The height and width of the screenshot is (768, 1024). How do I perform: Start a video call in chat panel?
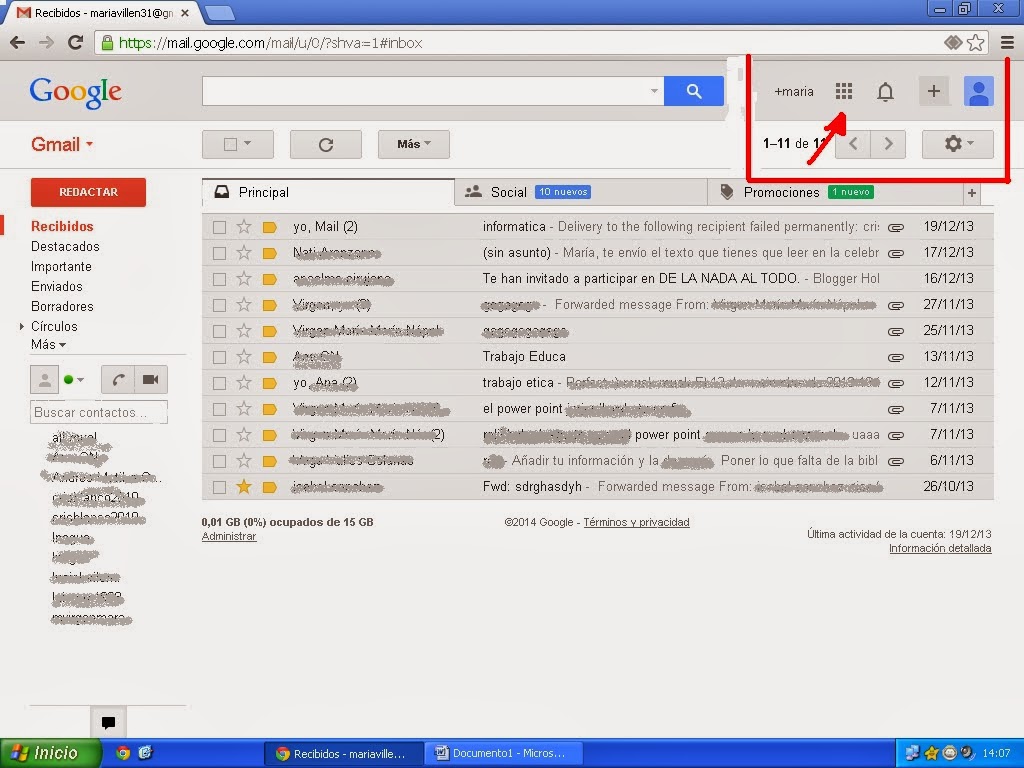pos(151,379)
